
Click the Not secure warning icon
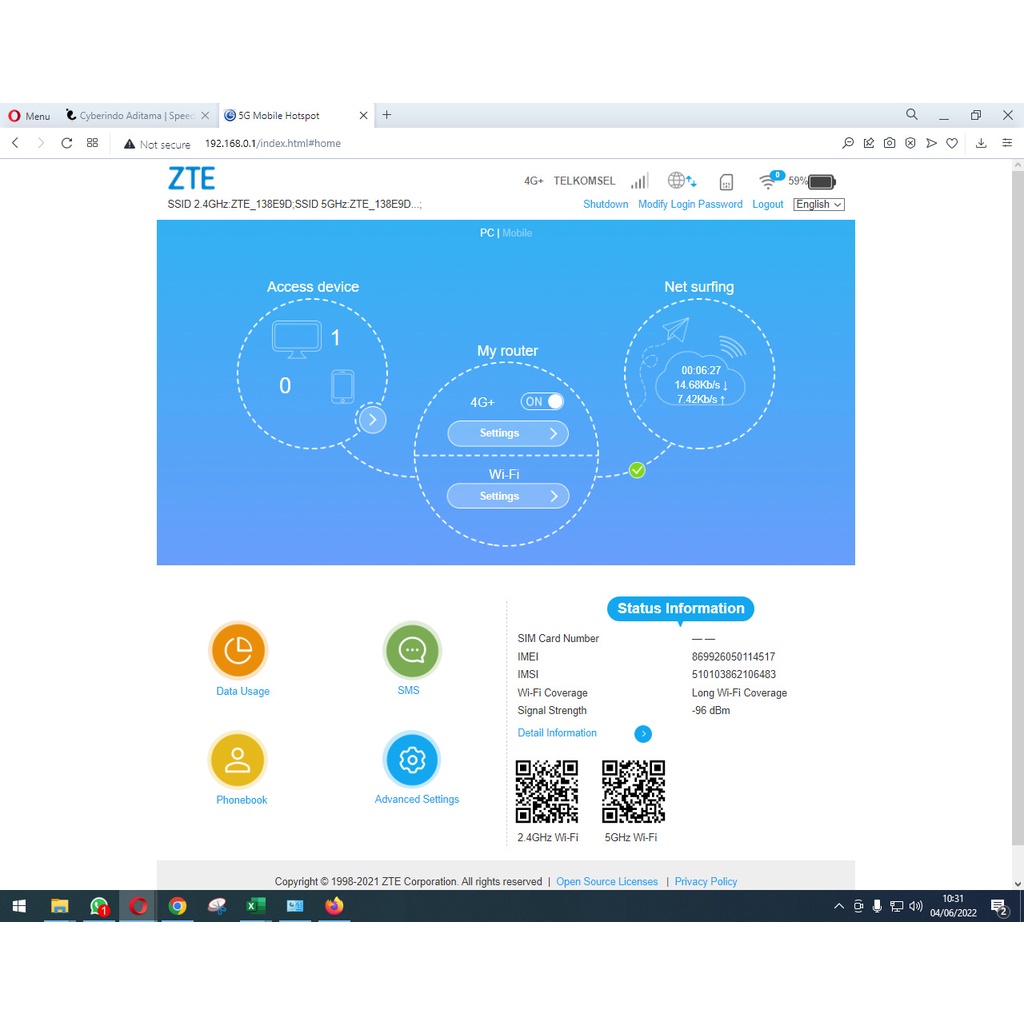[129, 144]
